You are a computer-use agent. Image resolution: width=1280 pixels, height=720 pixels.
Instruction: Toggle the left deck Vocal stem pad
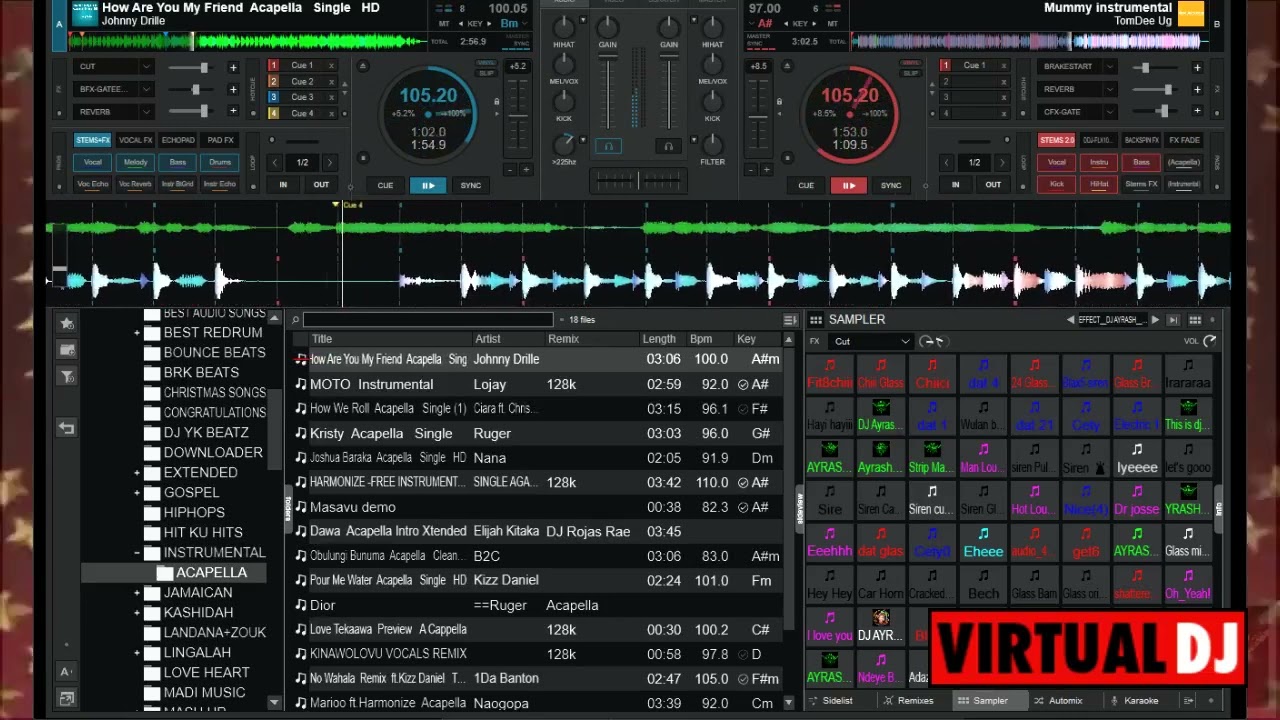tap(93, 162)
